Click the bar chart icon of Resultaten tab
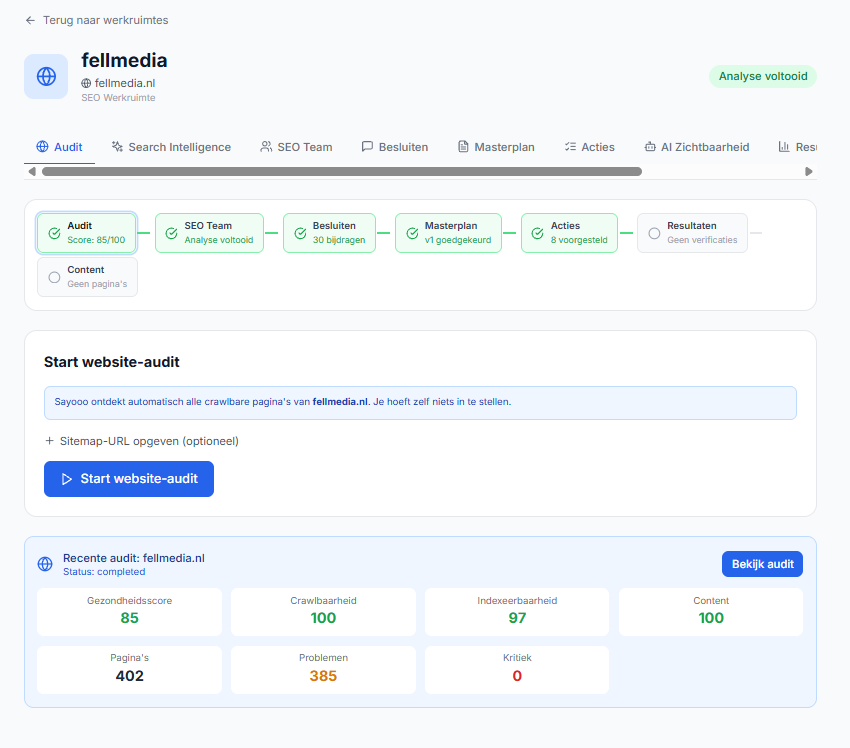This screenshot has width=850, height=748. (784, 146)
